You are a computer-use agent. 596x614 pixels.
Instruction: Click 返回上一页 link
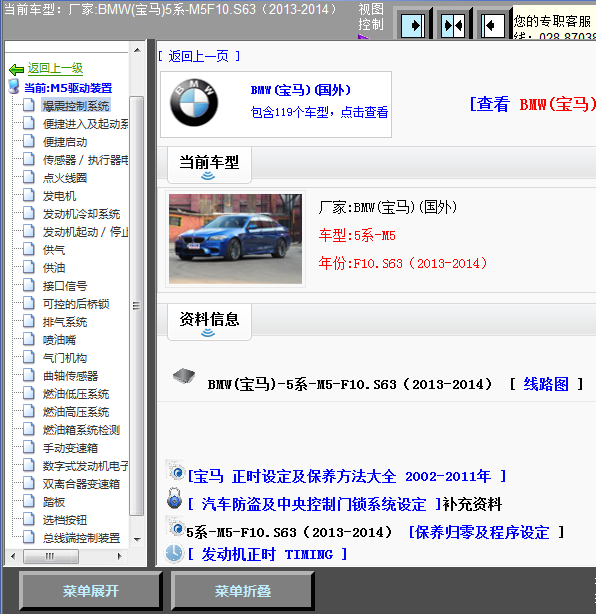pos(199,56)
